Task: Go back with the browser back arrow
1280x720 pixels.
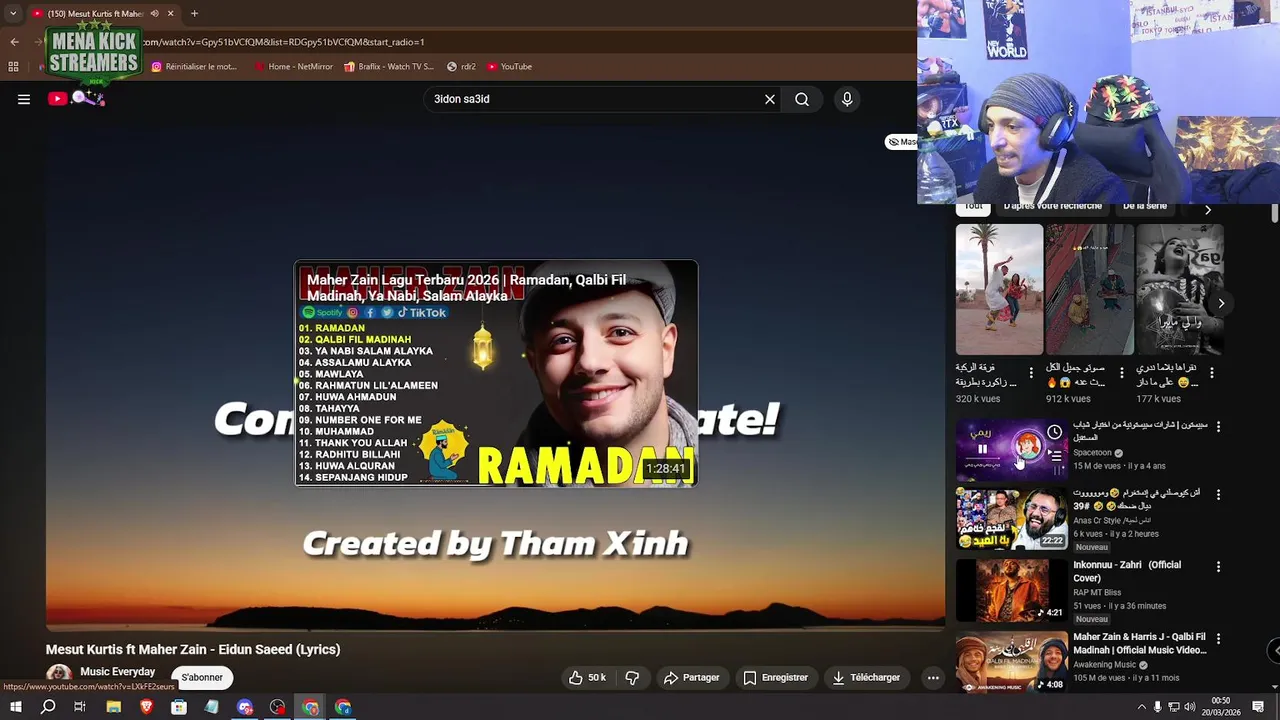Action: point(14,42)
